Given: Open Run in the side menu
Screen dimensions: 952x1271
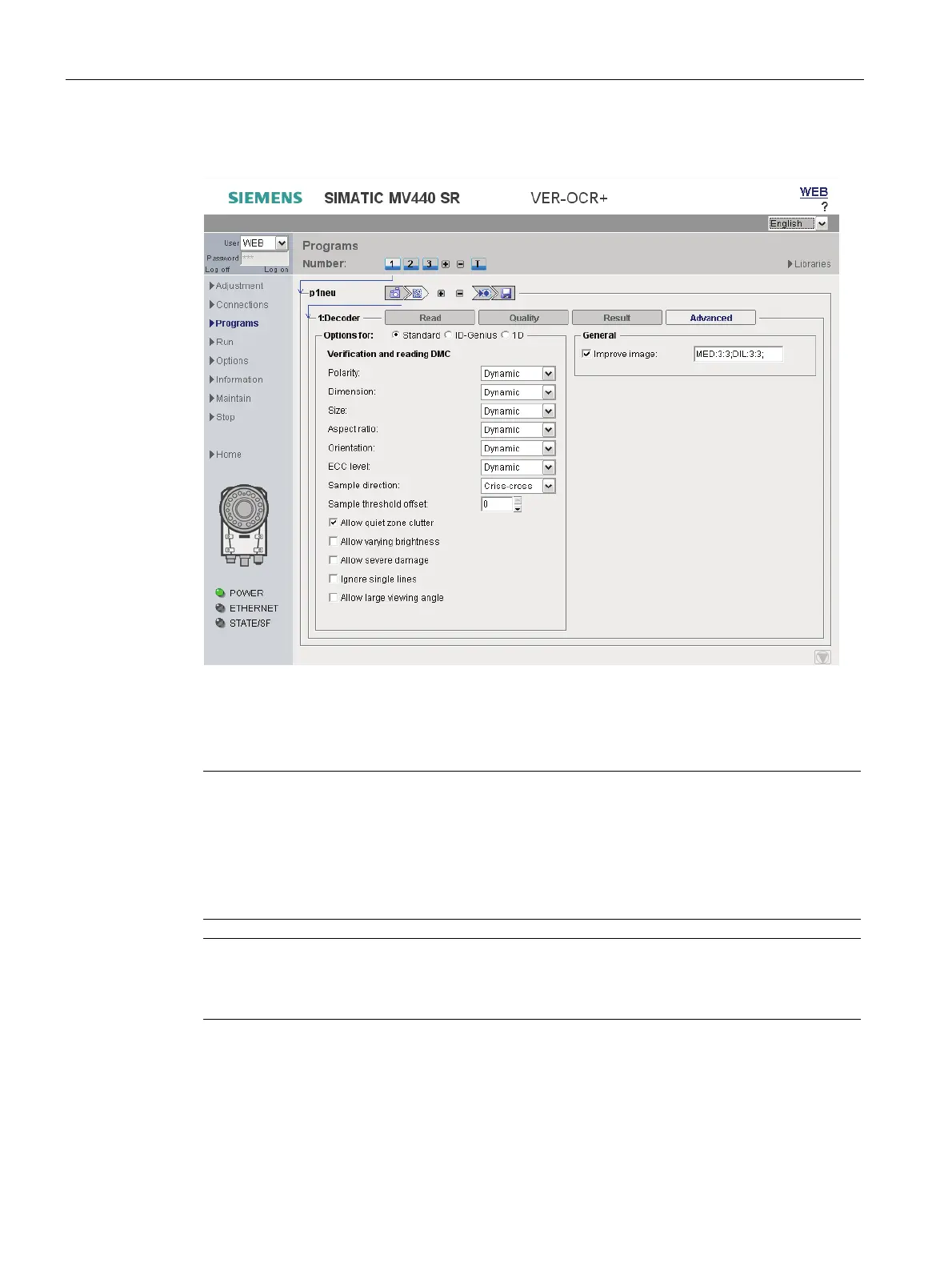Looking at the screenshot, I should click(x=222, y=342).
